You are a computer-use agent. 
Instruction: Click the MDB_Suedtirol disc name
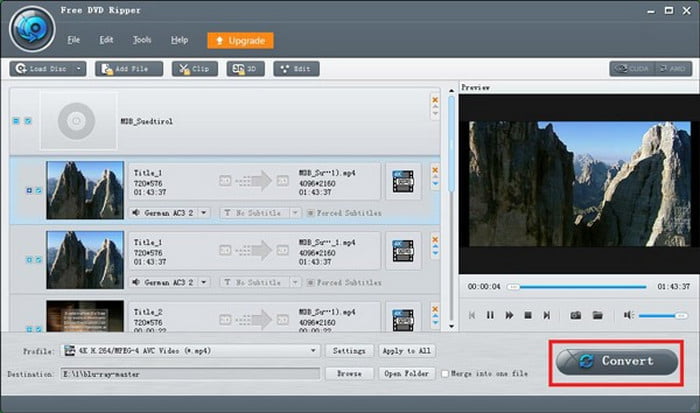tap(146, 121)
